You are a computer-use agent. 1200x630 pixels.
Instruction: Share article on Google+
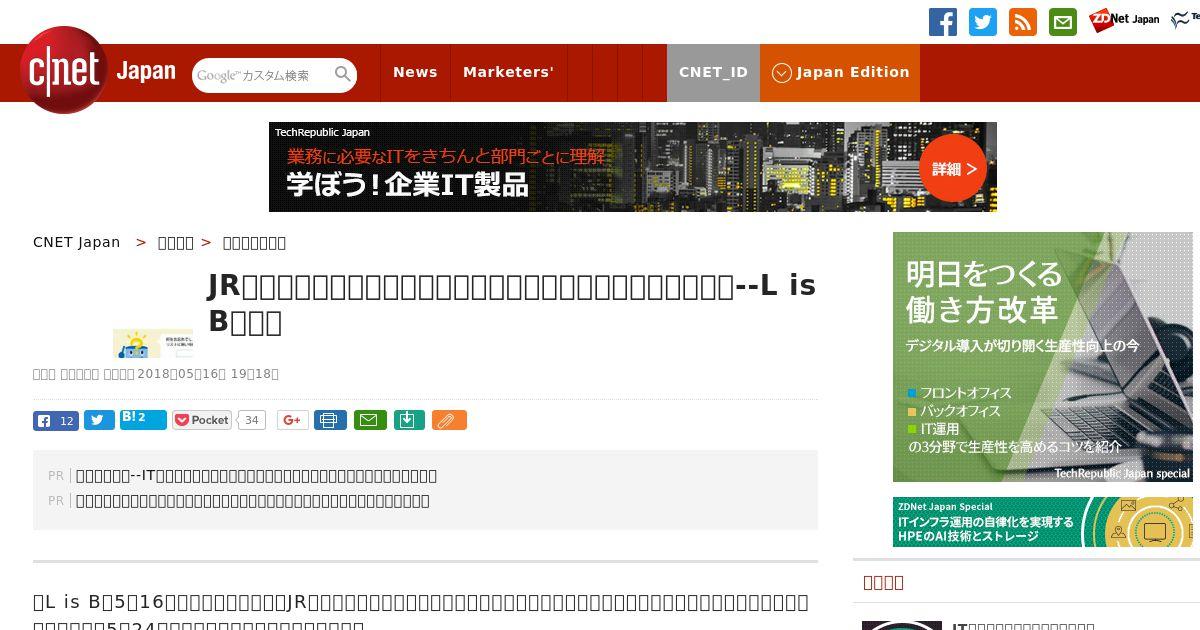pos(293,420)
